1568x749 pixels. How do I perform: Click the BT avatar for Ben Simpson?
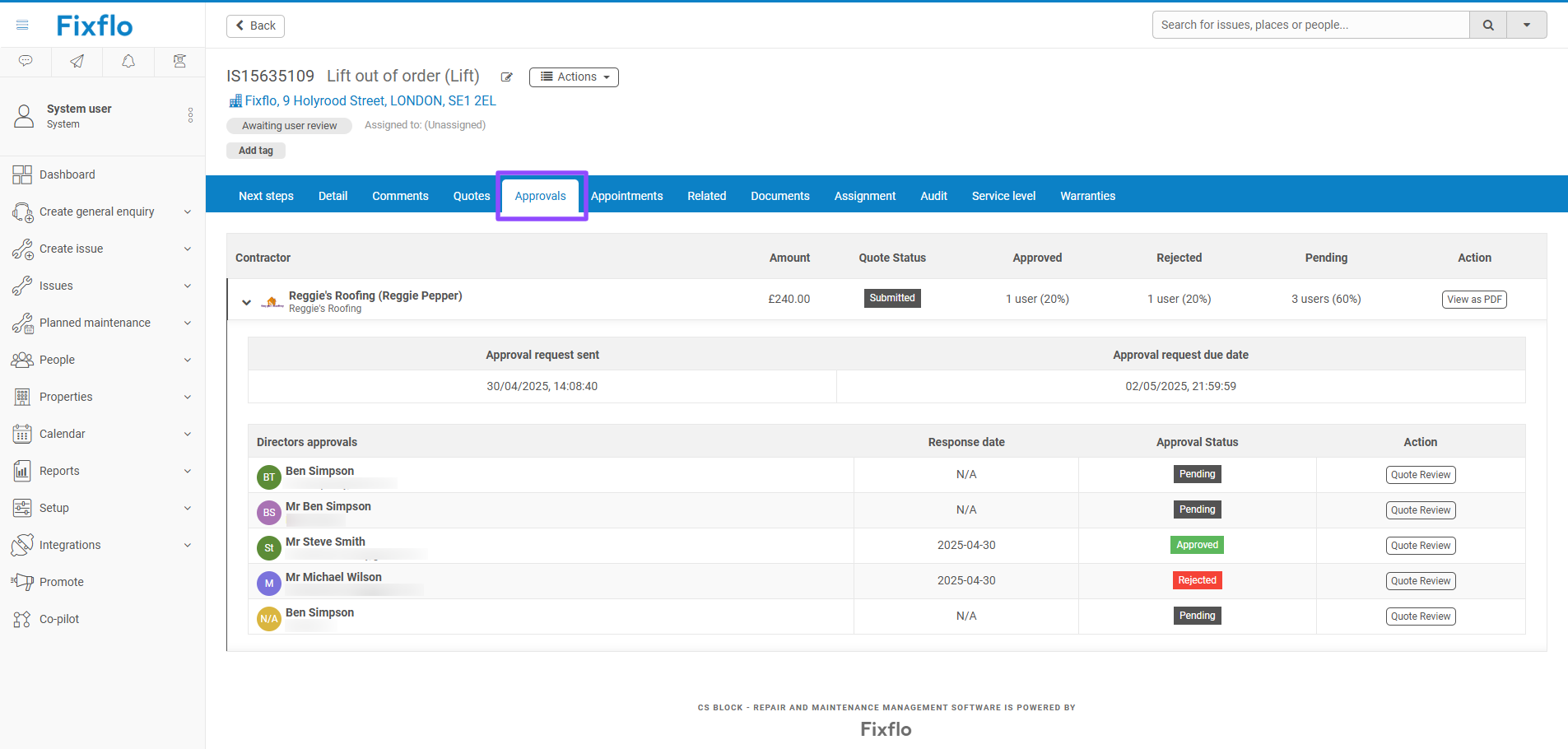coord(269,477)
